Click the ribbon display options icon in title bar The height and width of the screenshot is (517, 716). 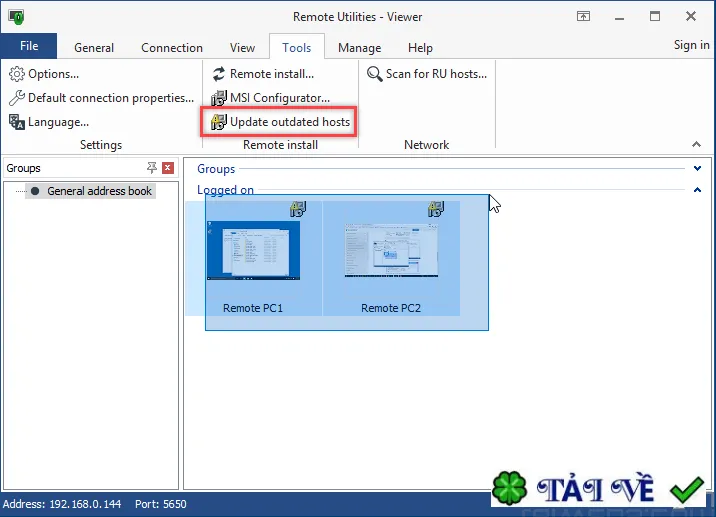(x=583, y=16)
